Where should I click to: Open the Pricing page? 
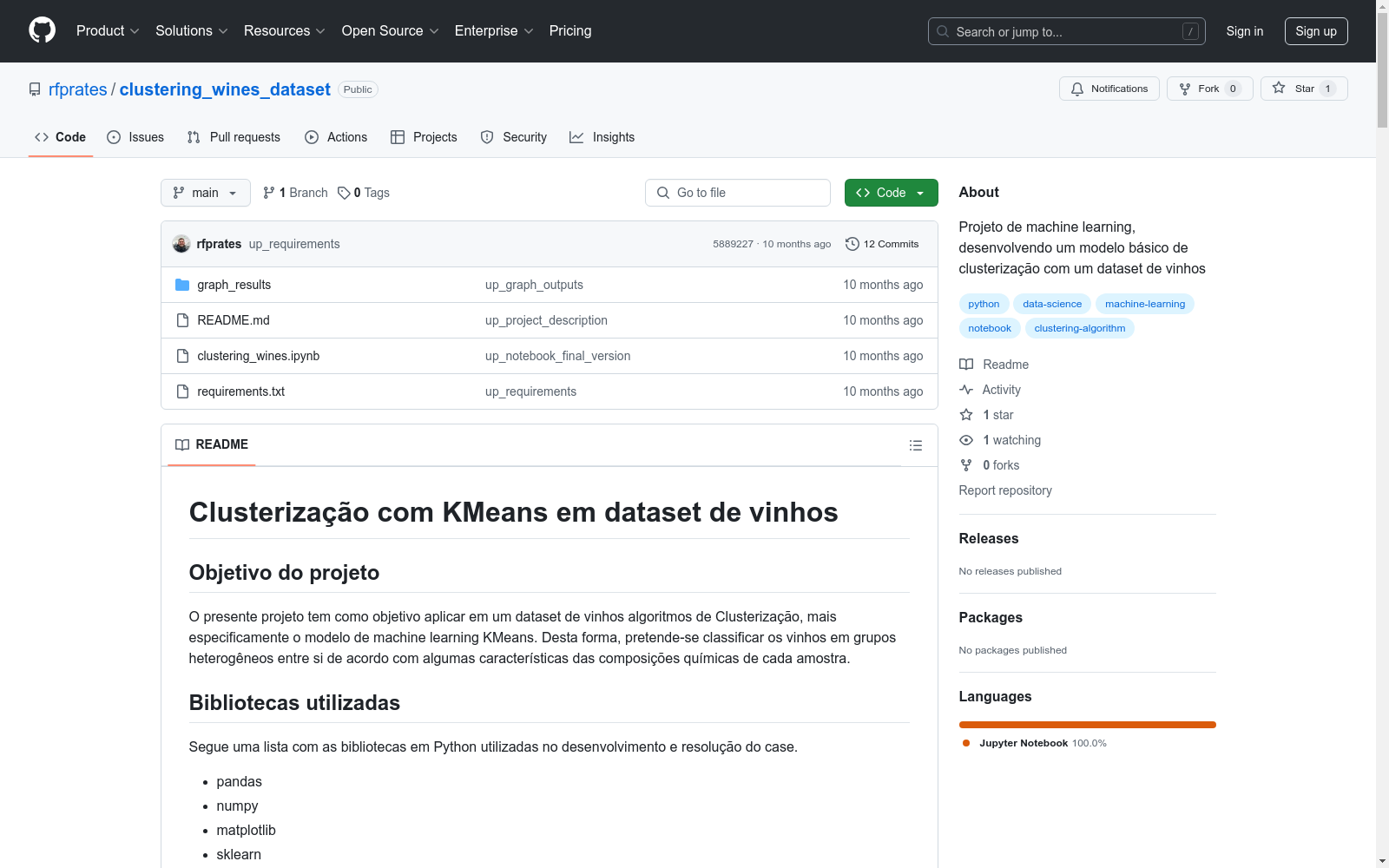pos(570,30)
